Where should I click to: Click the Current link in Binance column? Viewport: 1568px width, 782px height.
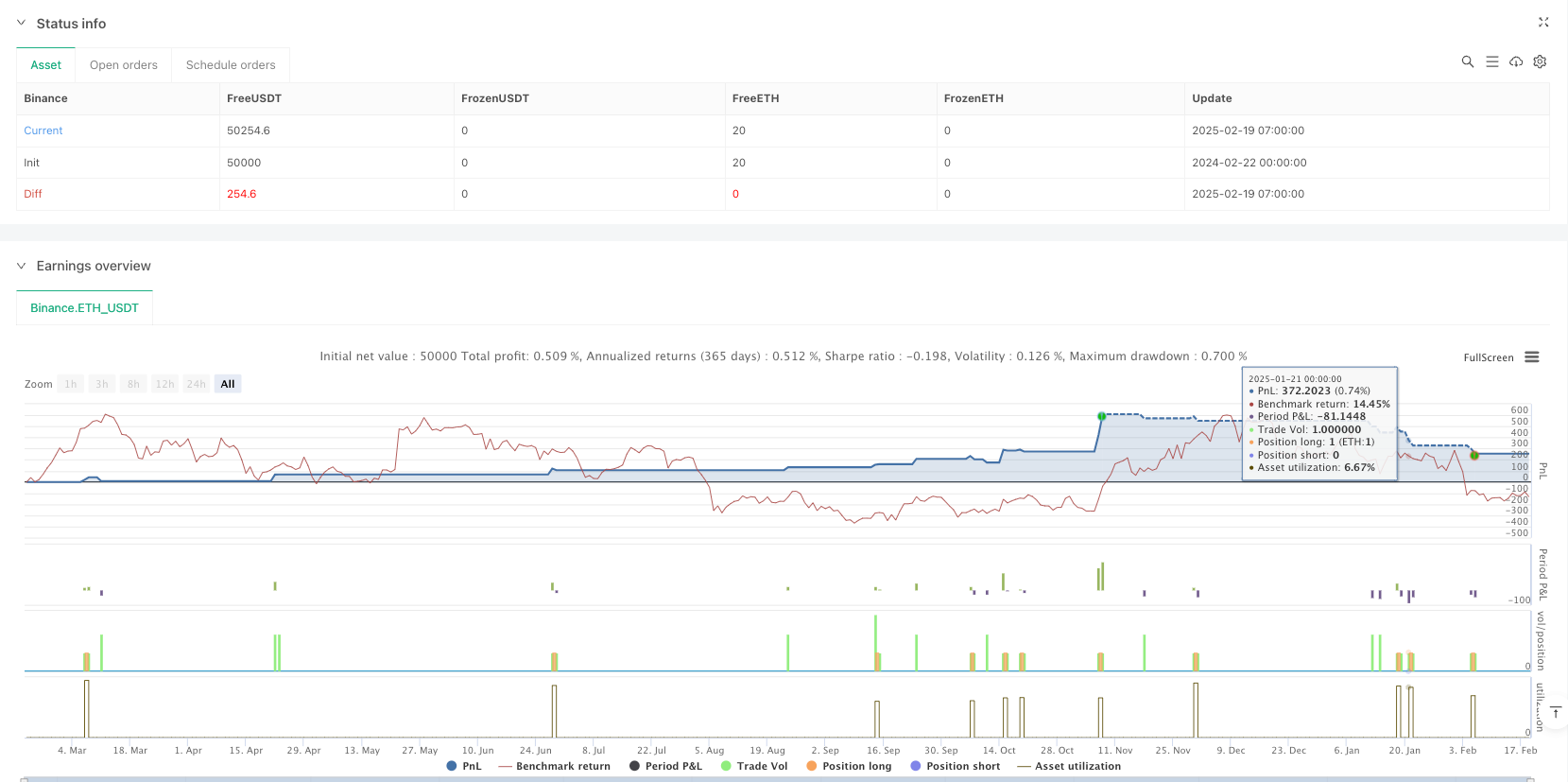tap(43, 130)
